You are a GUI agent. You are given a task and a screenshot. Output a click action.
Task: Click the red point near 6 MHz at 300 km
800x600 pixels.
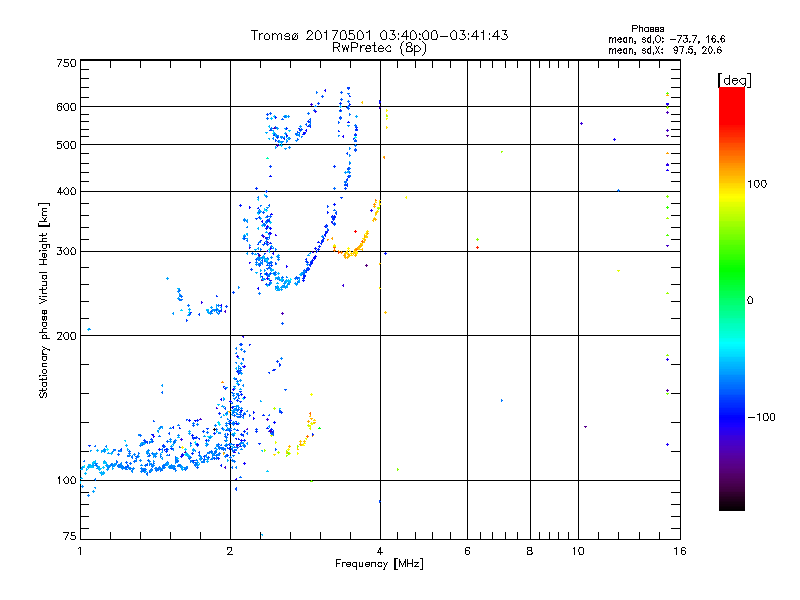click(x=478, y=247)
